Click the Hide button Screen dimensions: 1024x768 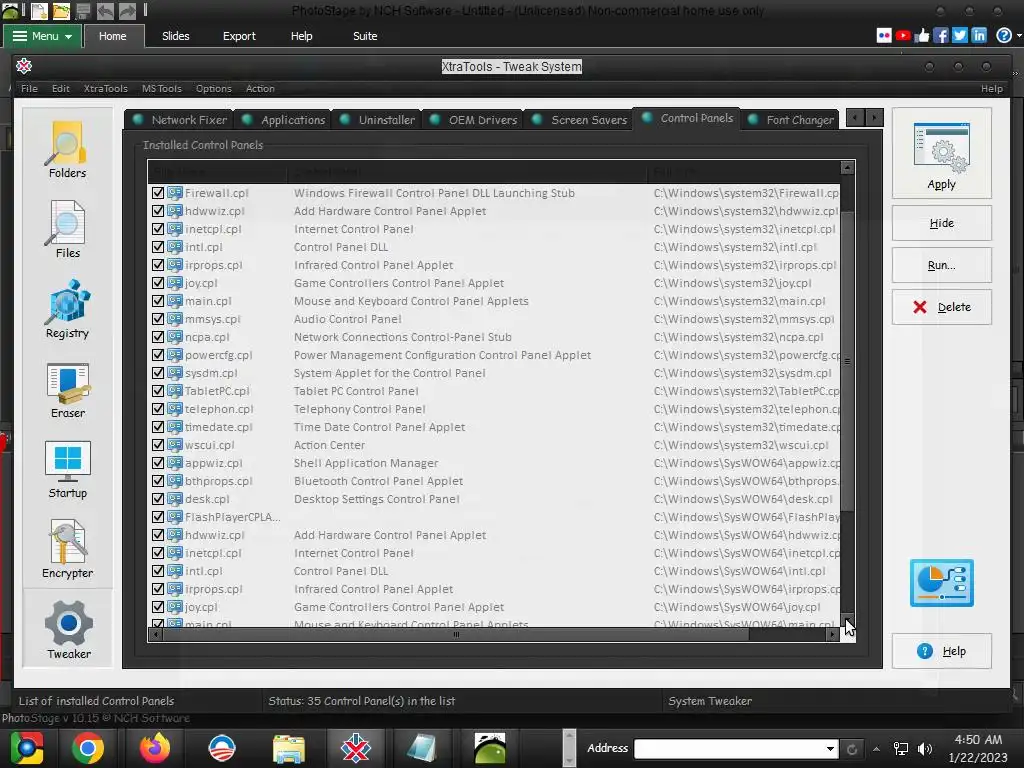[941, 223]
